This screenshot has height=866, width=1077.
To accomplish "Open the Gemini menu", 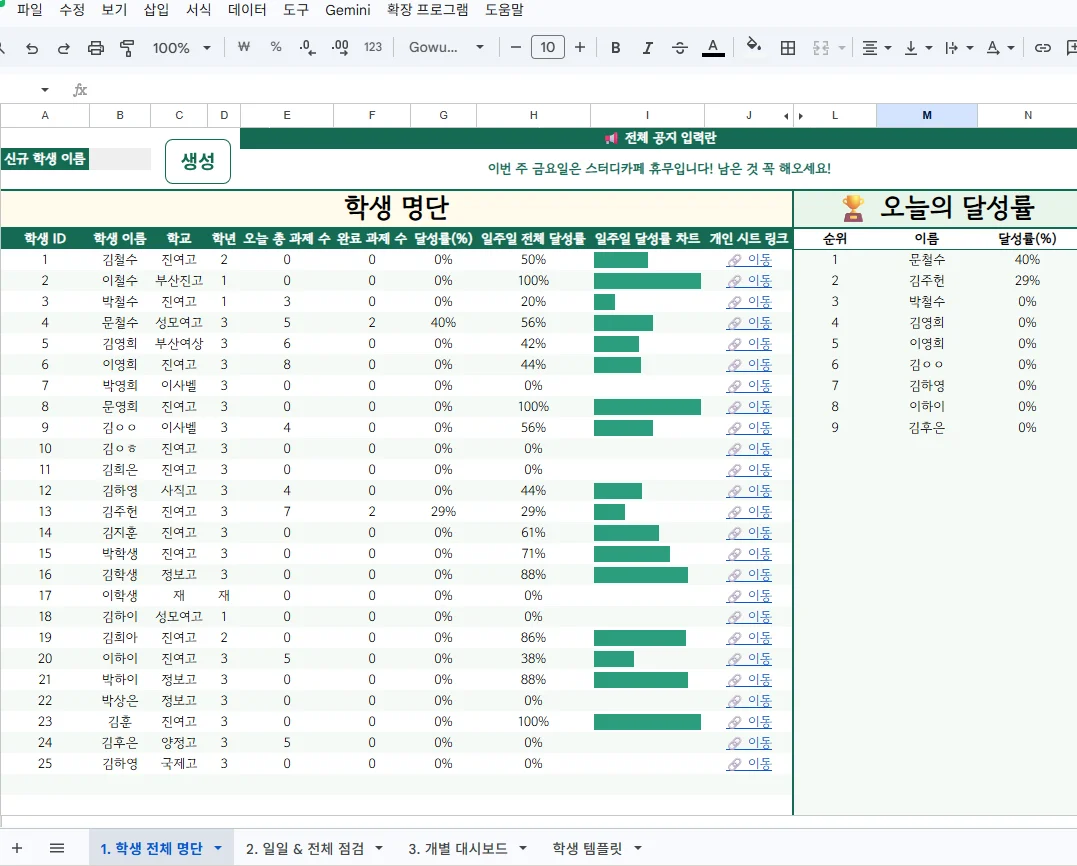I will (348, 10).
